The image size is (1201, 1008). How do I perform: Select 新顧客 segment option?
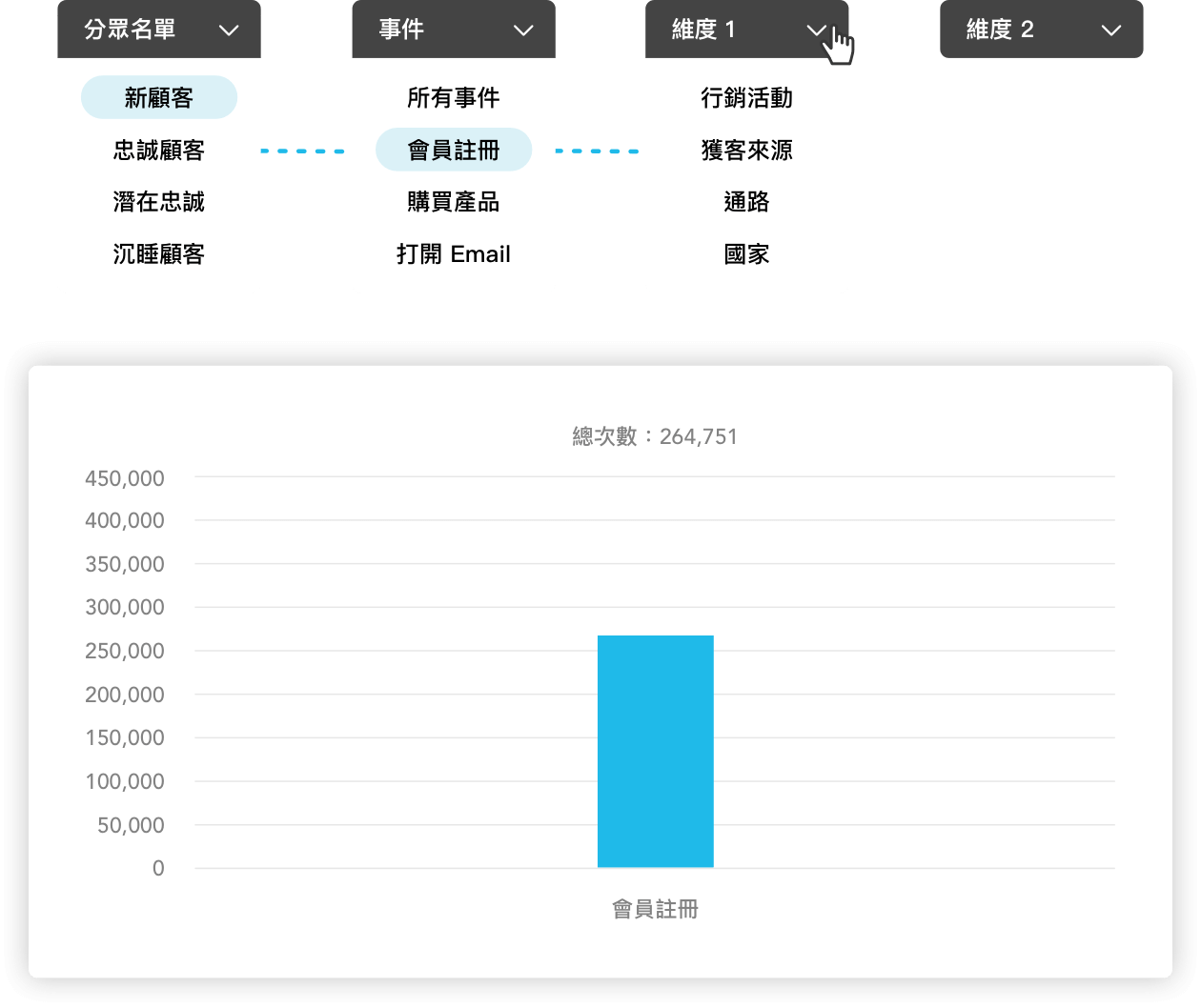coord(159,98)
